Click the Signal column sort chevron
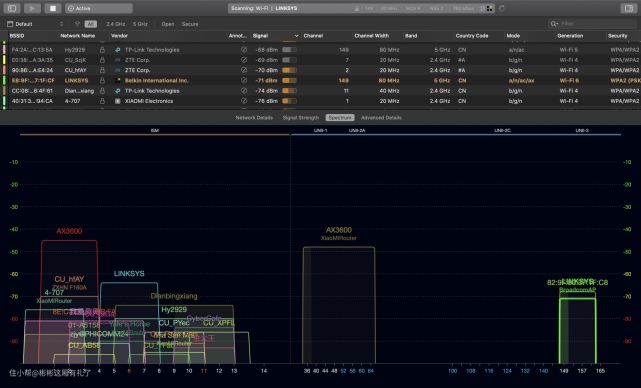The width and height of the screenshot is (641, 388). [x=296, y=36]
